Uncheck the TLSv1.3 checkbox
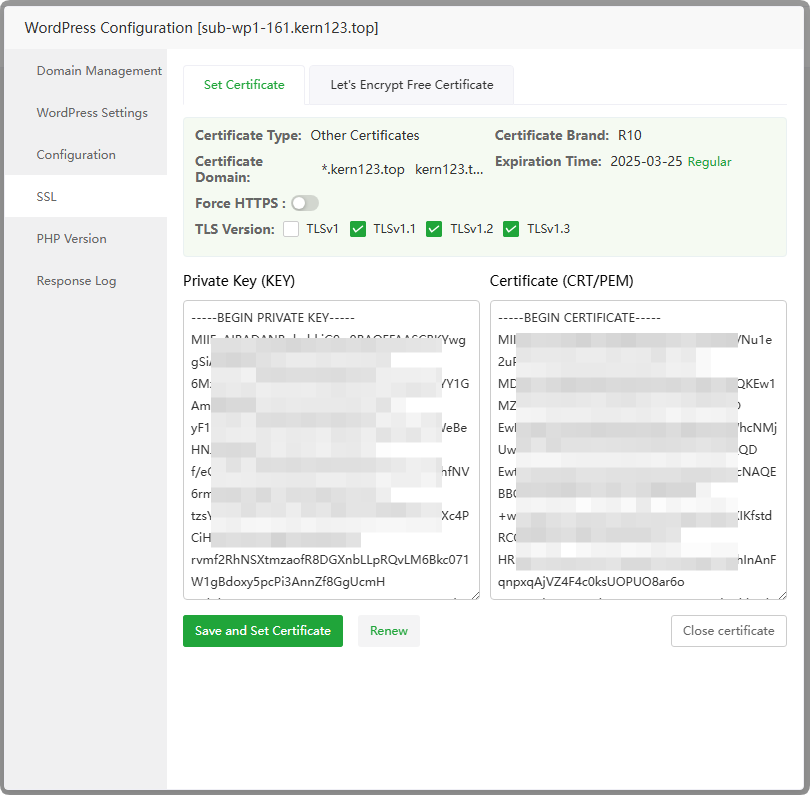Viewport: 810px width, 795px height. [x=511, y=229]
